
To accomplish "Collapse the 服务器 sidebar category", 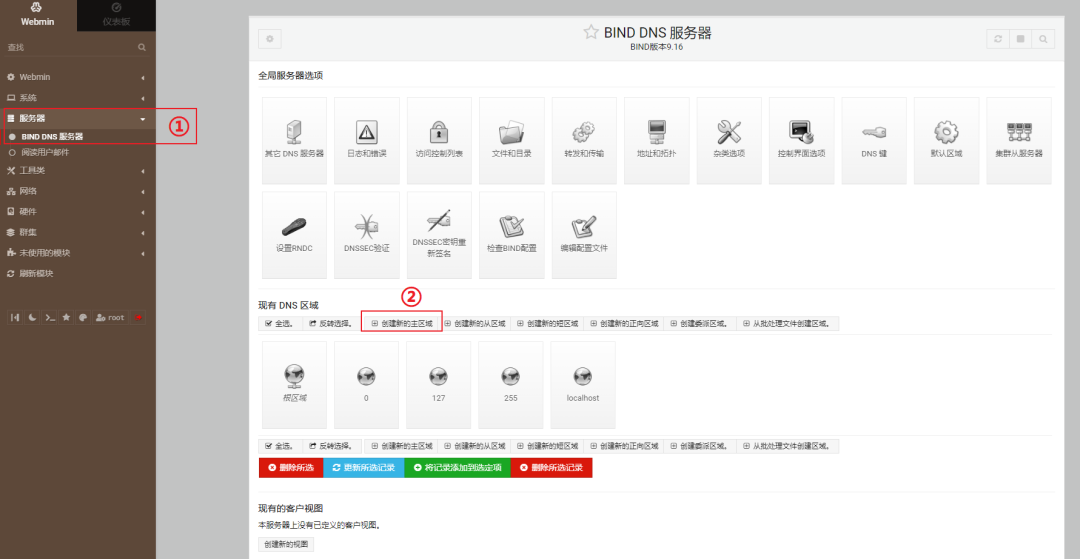I will [78, 119].
